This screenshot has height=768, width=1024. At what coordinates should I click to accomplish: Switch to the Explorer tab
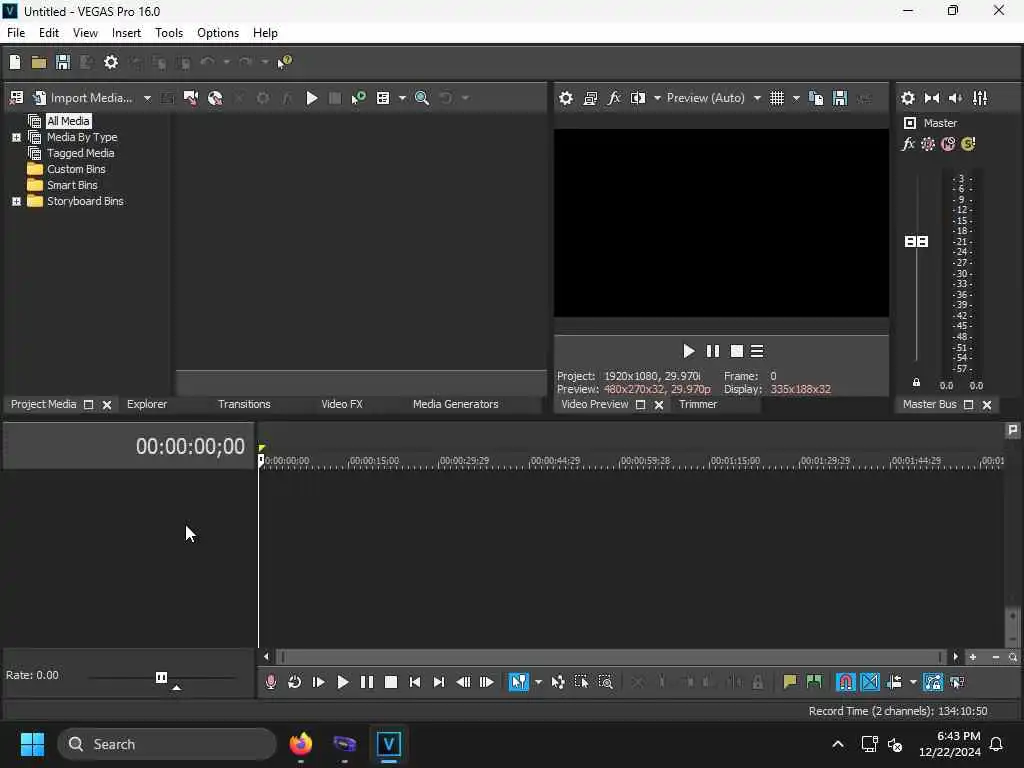click(x=147, y=404)
